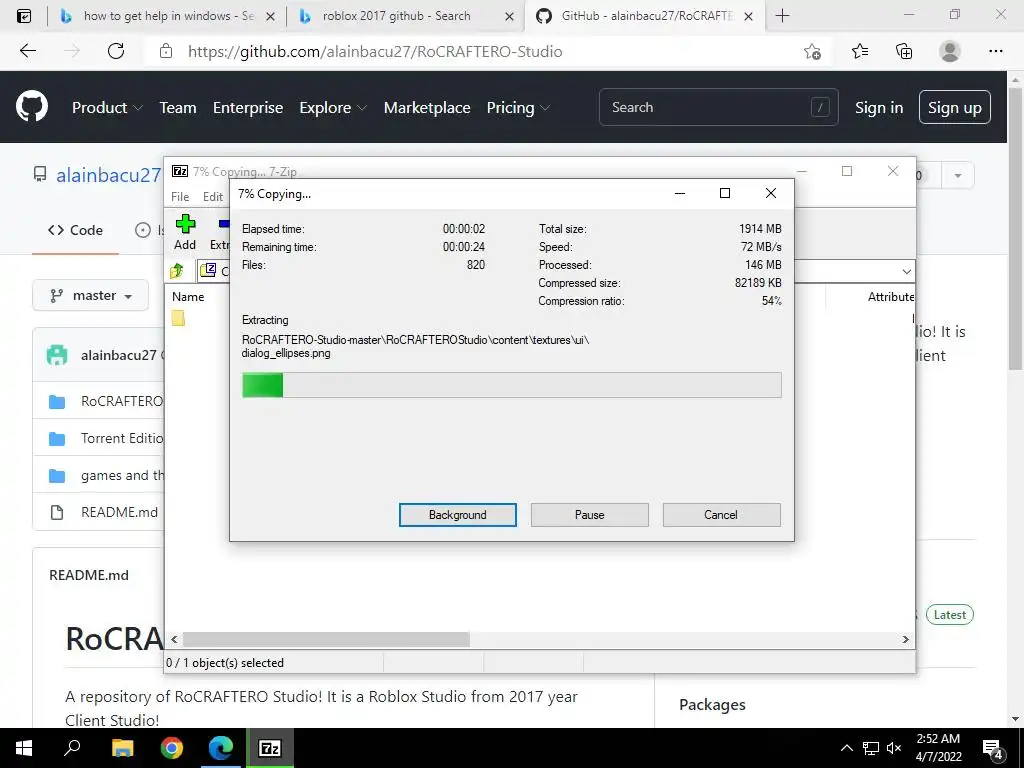Close the 'roblox 2017 github' tab
Viewport: 1024px width, 768px height.
pyautogui.click(x=509, y=16)
